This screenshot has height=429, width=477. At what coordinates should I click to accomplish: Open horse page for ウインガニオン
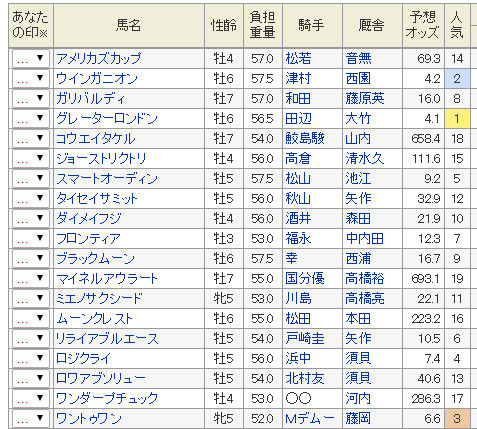tap(97, 79)
